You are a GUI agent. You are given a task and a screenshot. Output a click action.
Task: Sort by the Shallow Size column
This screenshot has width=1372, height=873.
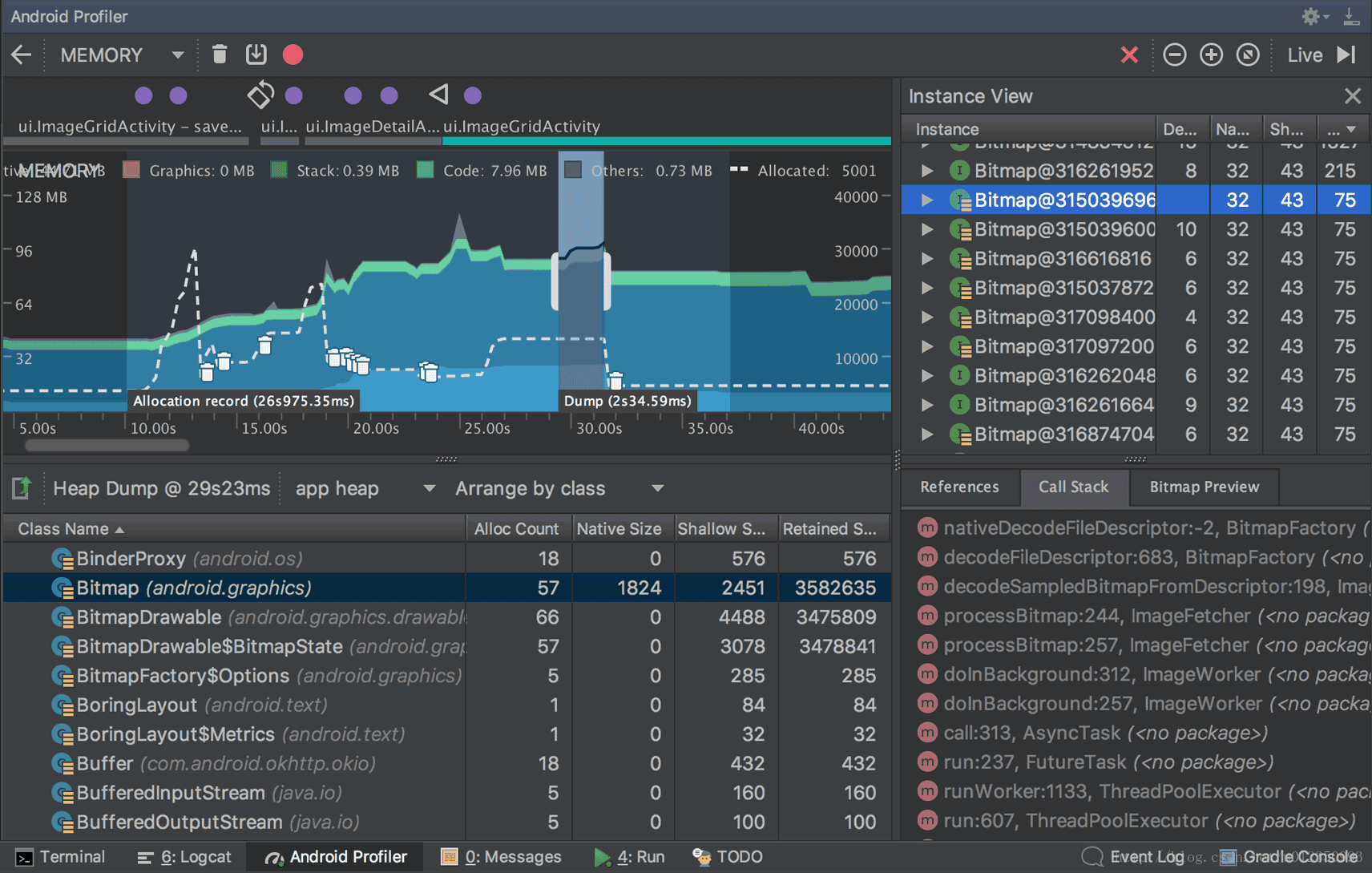pyautogui.click(x=725, y=529)
